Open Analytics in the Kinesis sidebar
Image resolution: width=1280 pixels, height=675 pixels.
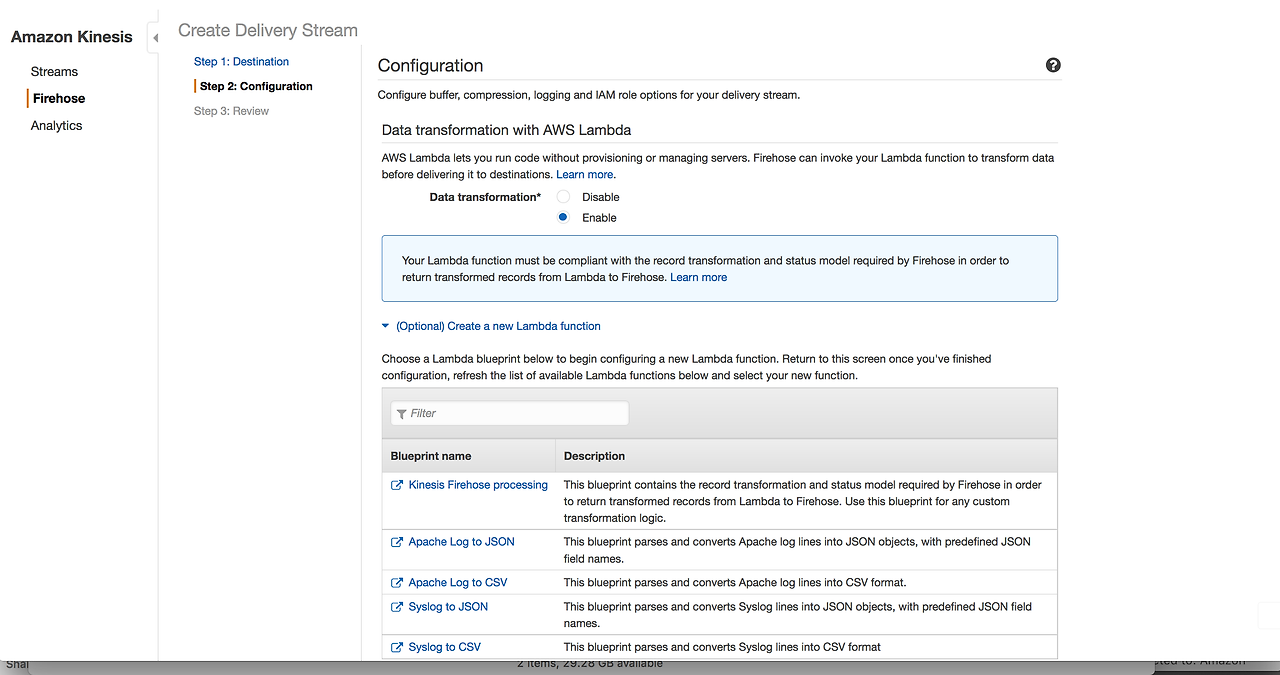(57, 126)
